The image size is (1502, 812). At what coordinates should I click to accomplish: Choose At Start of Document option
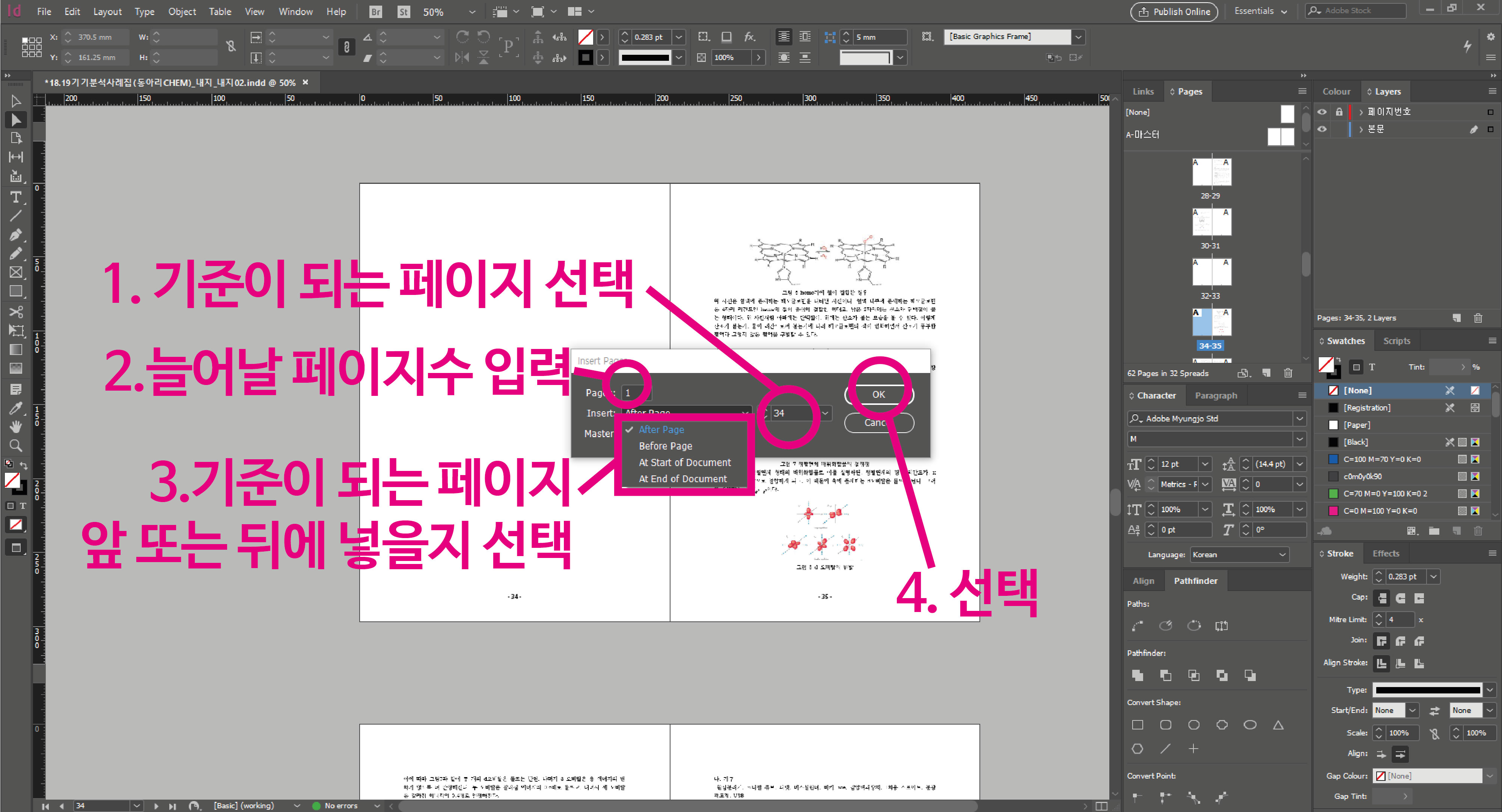684,462
